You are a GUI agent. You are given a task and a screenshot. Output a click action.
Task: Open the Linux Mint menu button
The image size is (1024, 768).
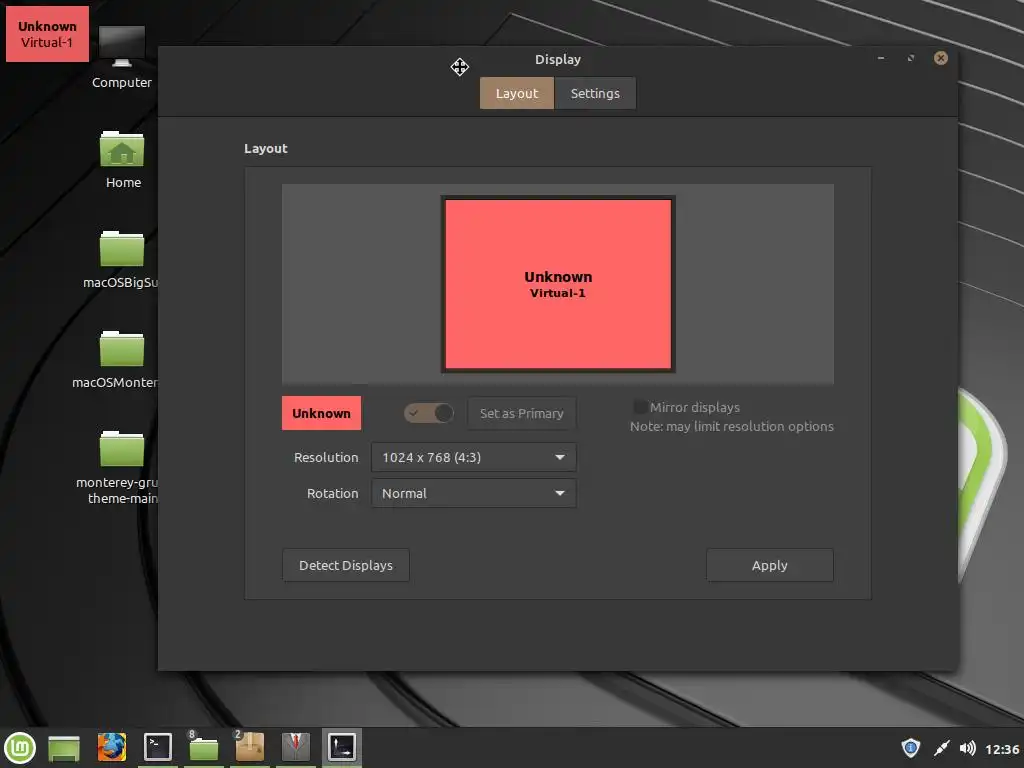tap(20, 748)
